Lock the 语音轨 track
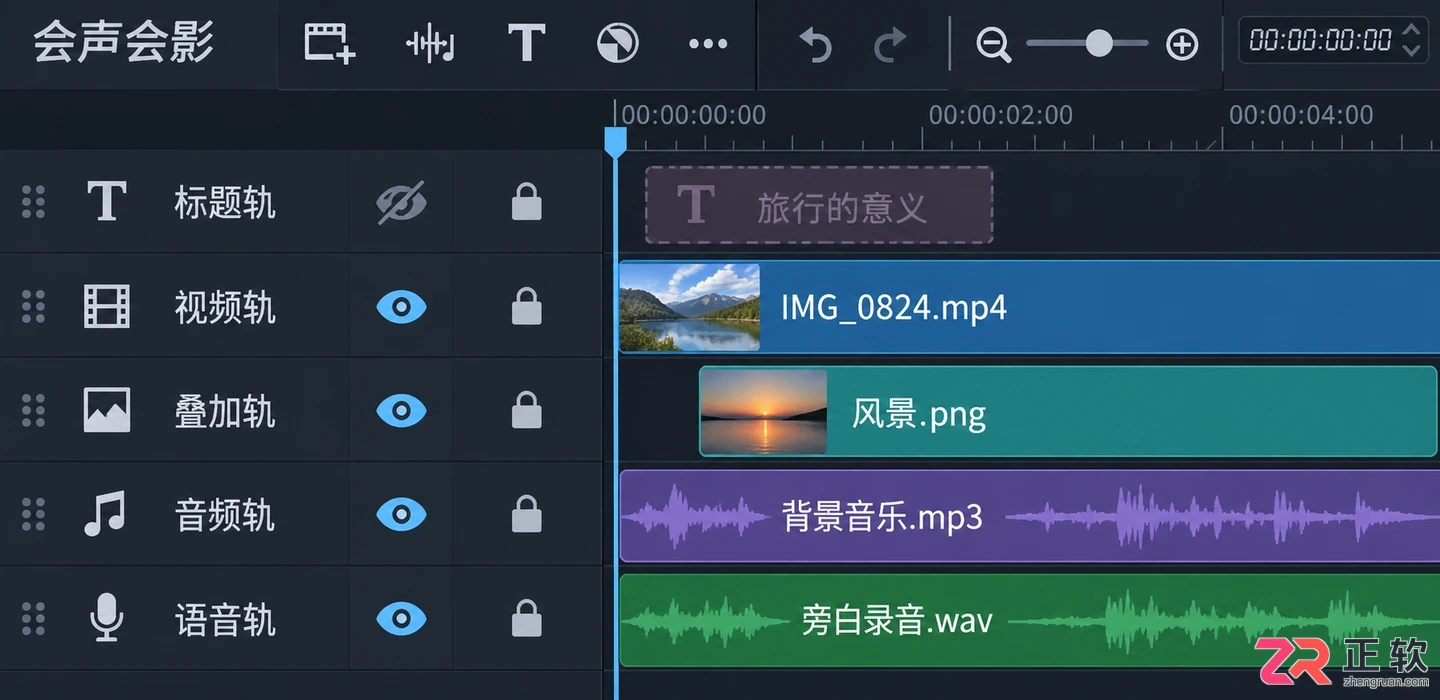This screenshot has height=700, width=1440. coord(526,618)
